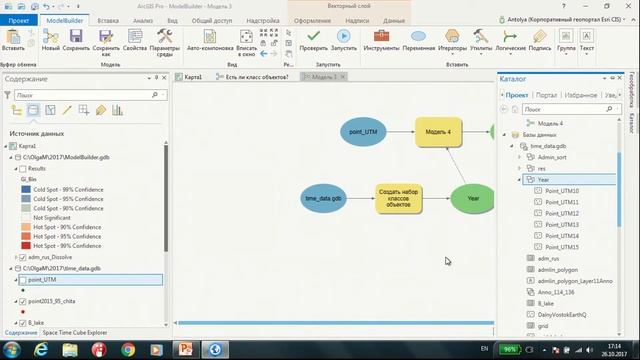Select Point_UTM13 in Catalog
Screen dimensions: 640x360
(562, 225)
